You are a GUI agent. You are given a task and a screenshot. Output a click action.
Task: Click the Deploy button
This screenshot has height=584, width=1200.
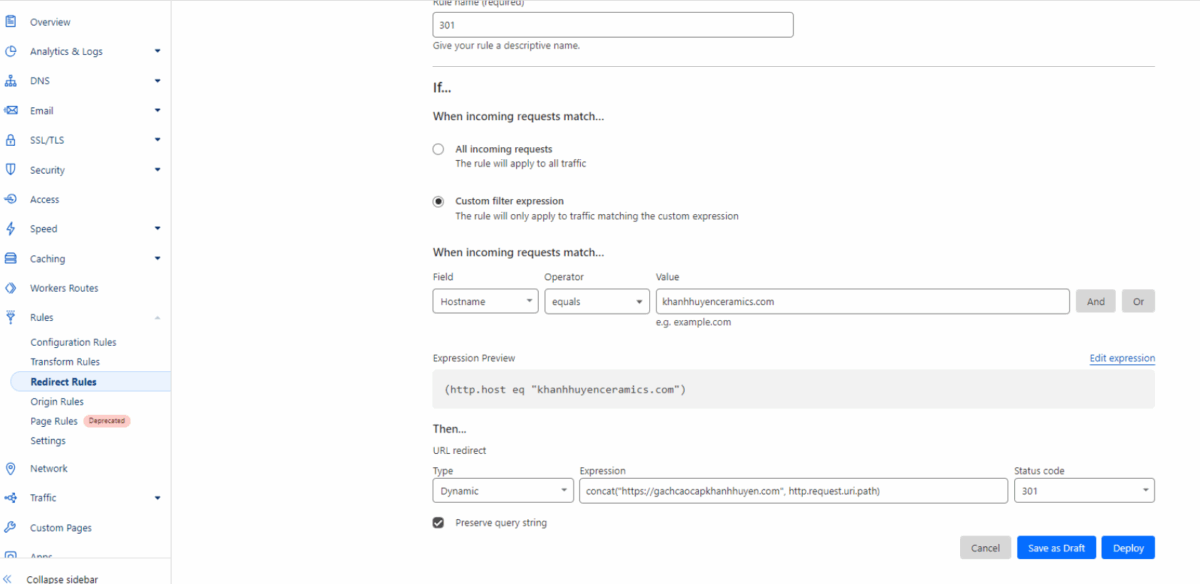(x=1128, y=547)
